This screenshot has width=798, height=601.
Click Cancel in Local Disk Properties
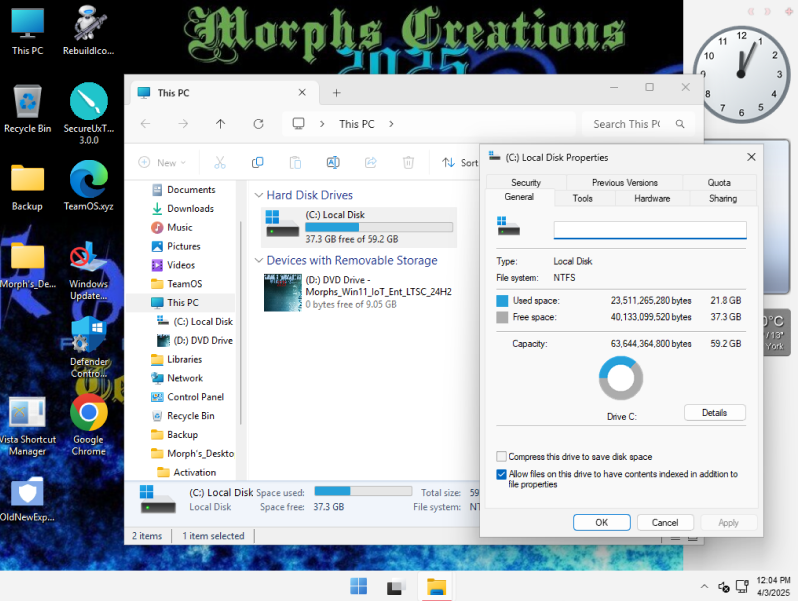[665, 522]
